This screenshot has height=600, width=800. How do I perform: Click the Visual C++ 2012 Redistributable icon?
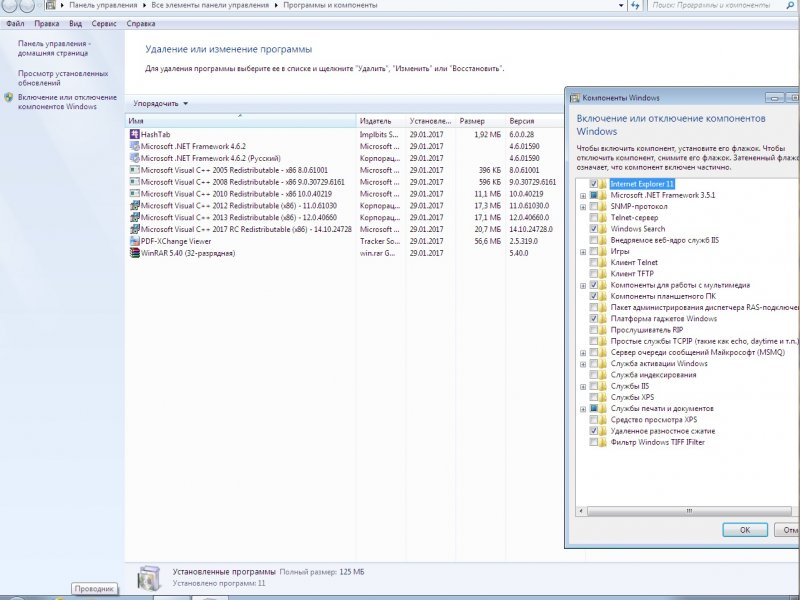[x=135, y=206]
